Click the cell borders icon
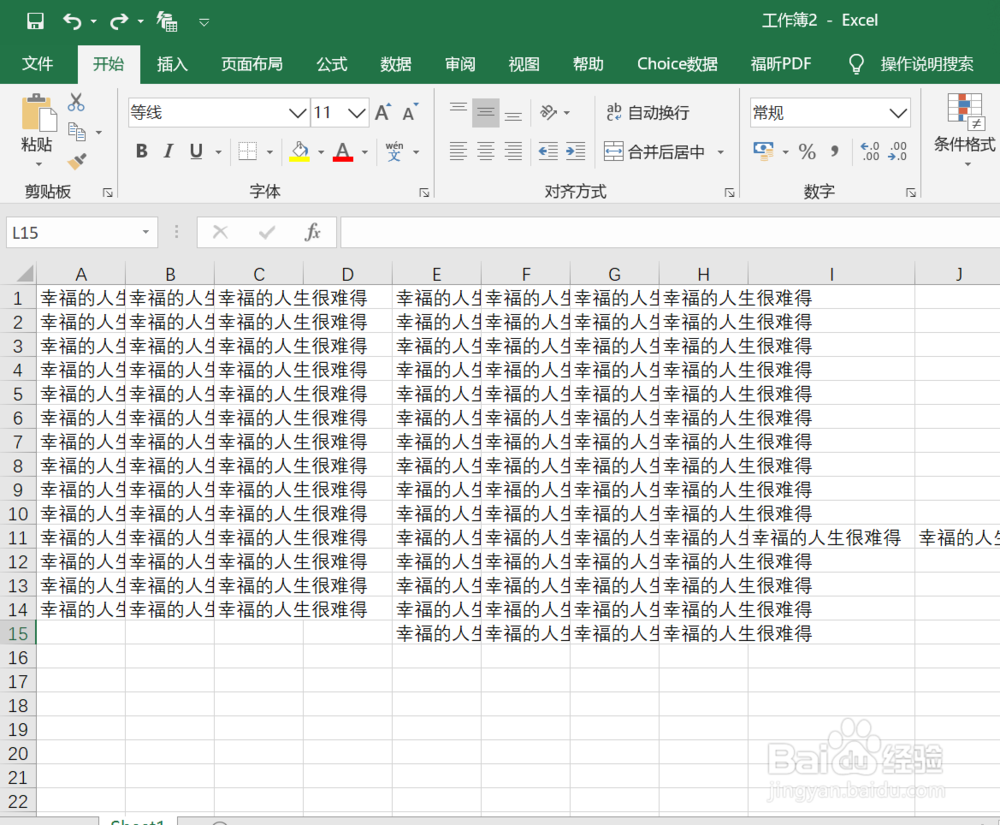 (x=247, y=152)
